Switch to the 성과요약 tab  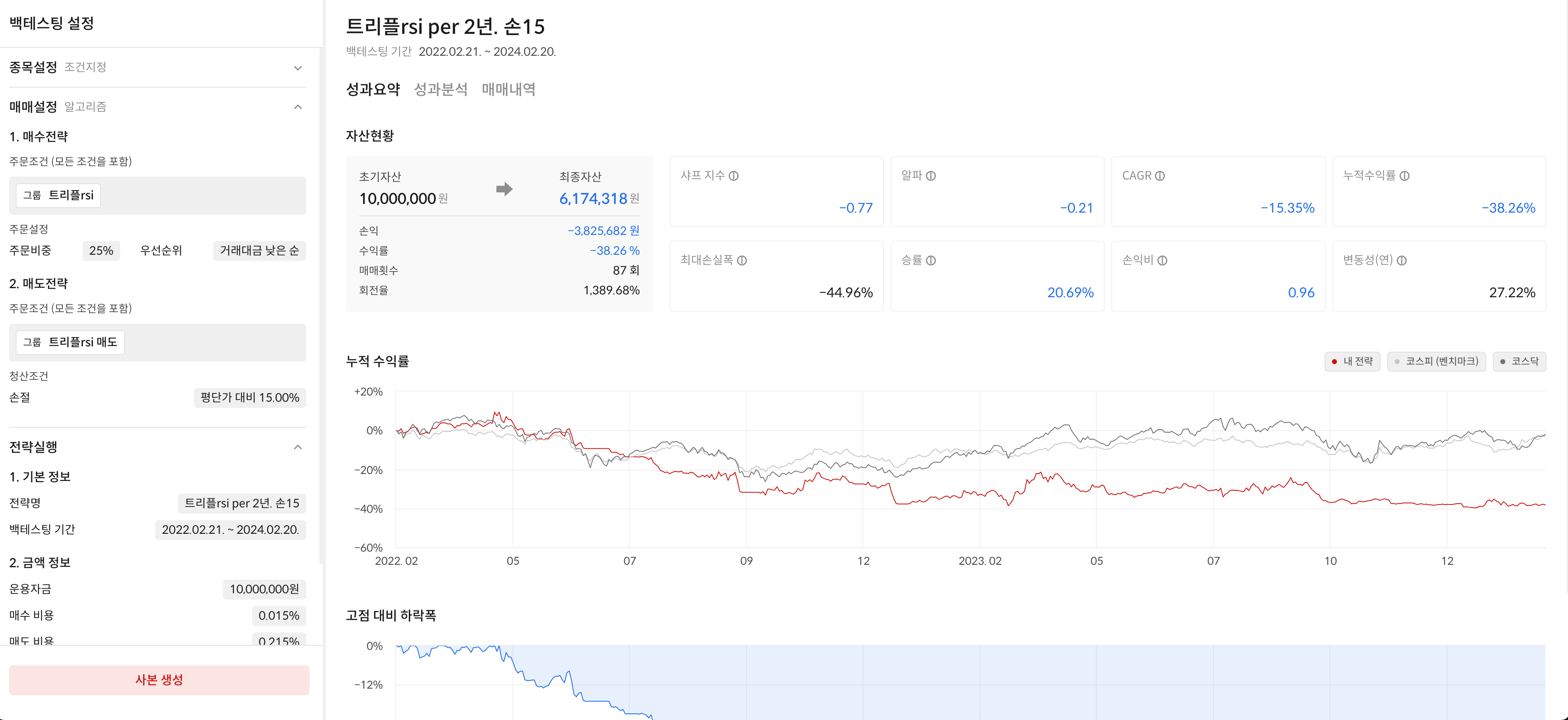(373, 90)
